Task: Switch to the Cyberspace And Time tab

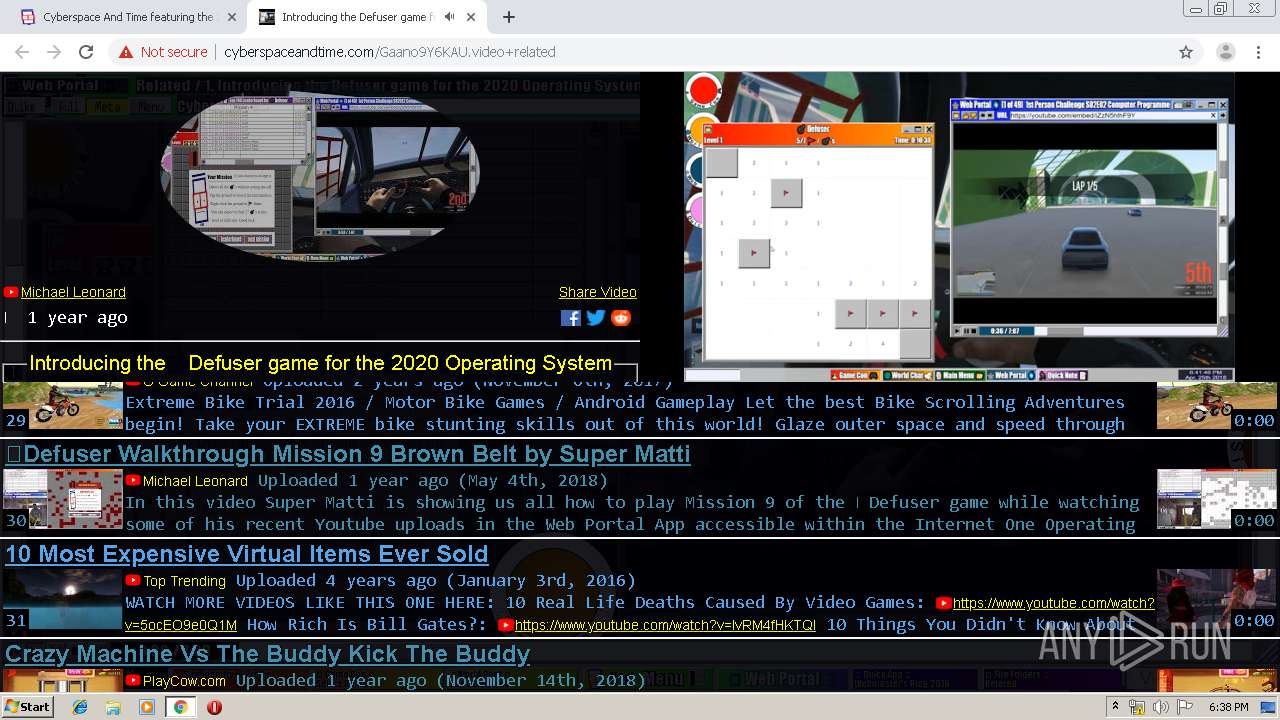Action: (x=128, y=17)
